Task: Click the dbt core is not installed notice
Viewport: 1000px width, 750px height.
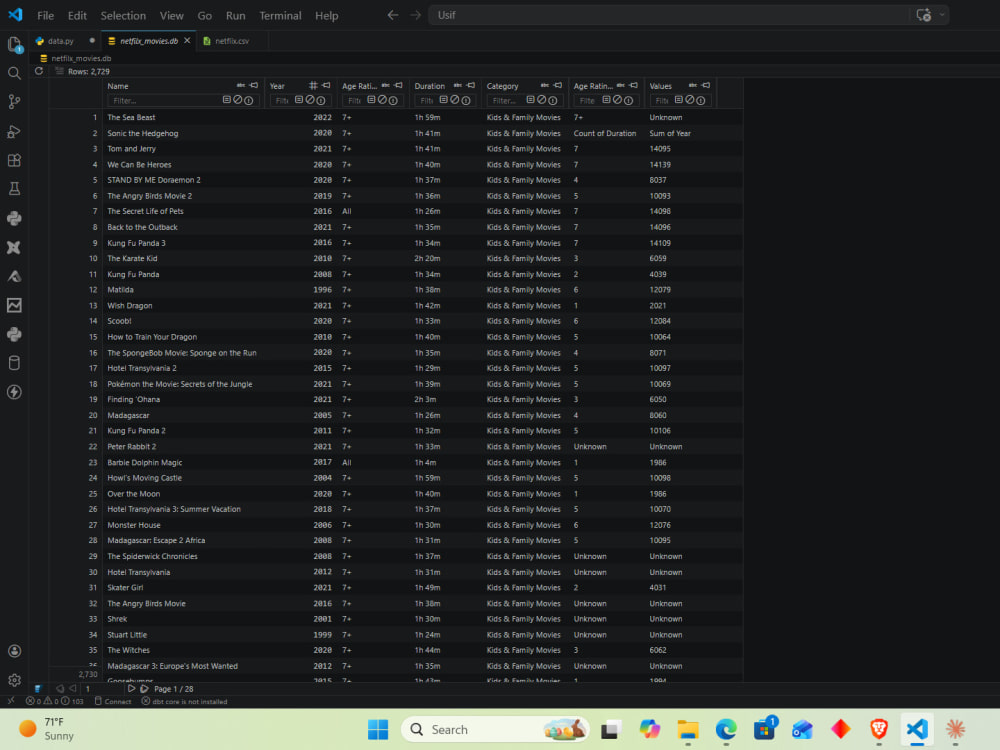Action: (184, 701)
